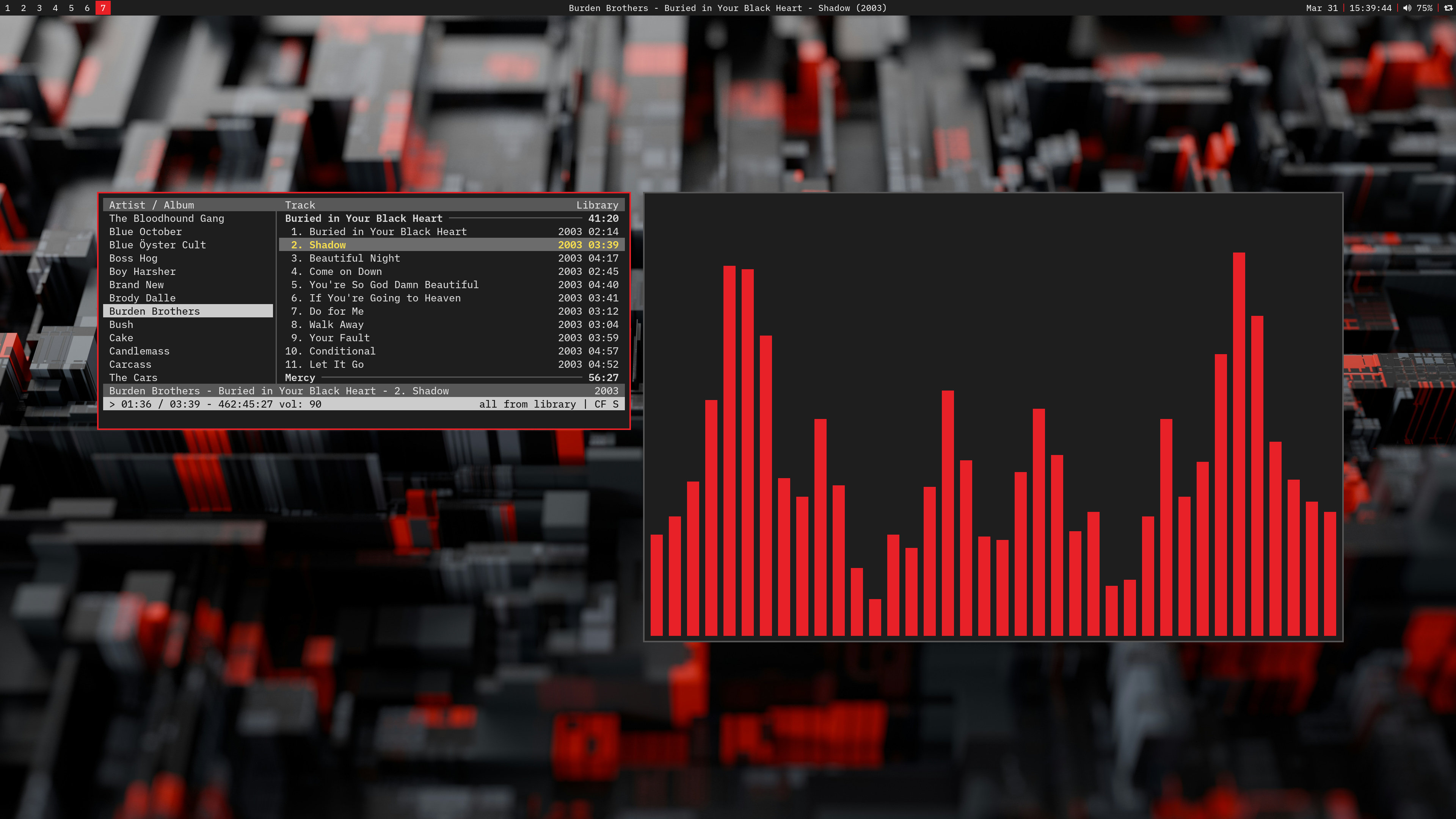
Task: Select track 4 Come on Down
Action: click(452, 271)
